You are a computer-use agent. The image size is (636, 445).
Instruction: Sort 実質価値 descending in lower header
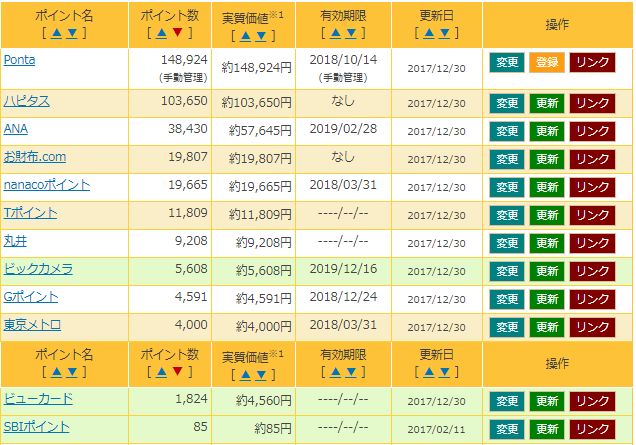[x=261, y=375]
